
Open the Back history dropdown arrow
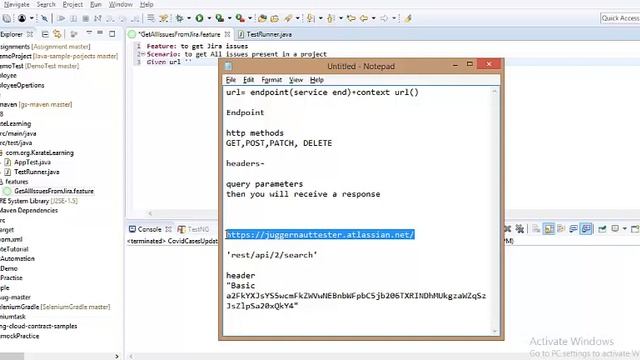pyautogui.click(x=373, y=18)
